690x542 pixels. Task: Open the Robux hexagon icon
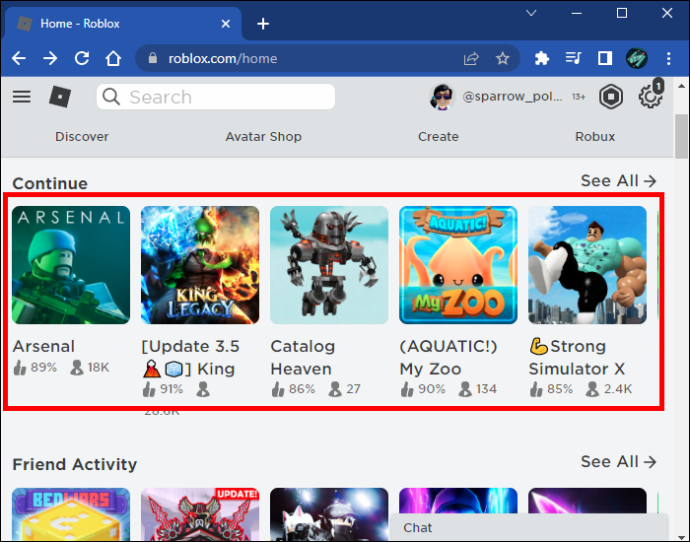pyautogui.click(x=611, y=96)
